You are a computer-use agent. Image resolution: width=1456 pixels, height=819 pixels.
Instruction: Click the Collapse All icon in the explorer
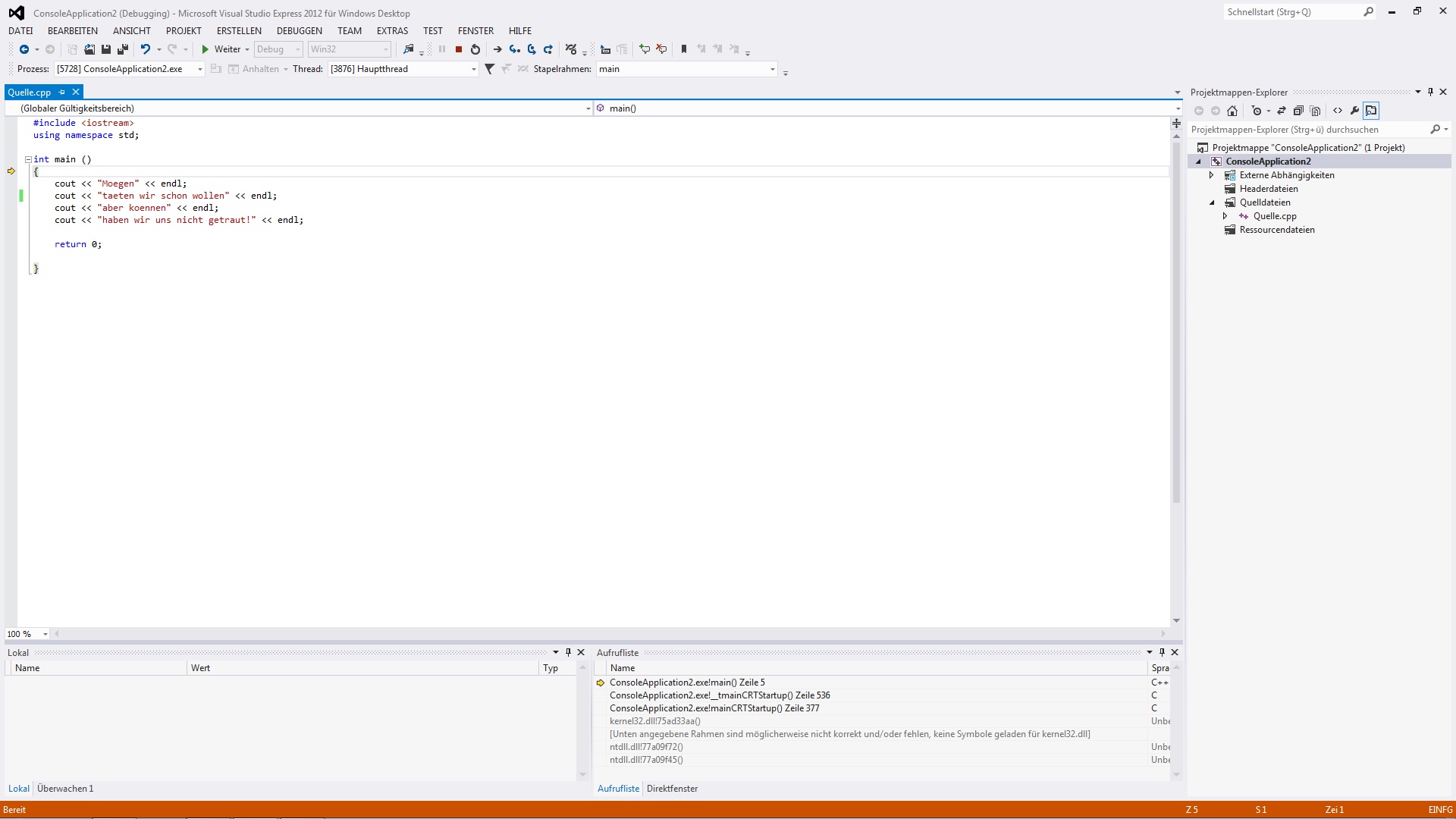(x=1298, y=111)
